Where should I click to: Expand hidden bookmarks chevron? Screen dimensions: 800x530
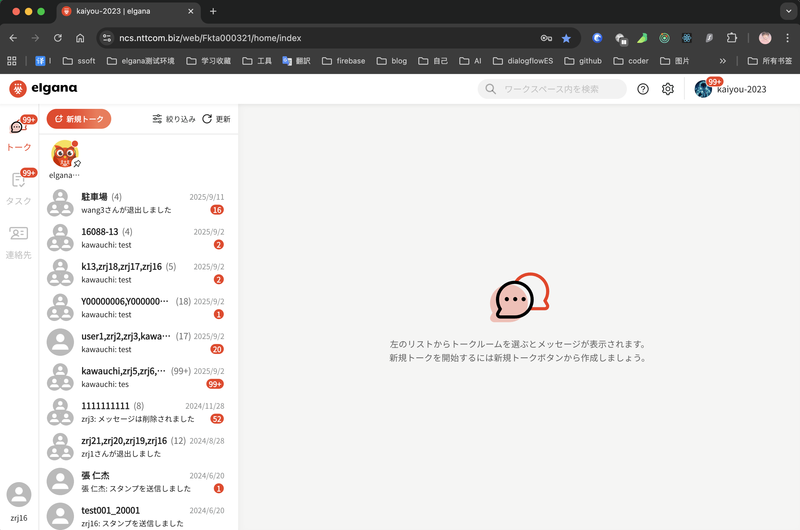pos(723,61)
